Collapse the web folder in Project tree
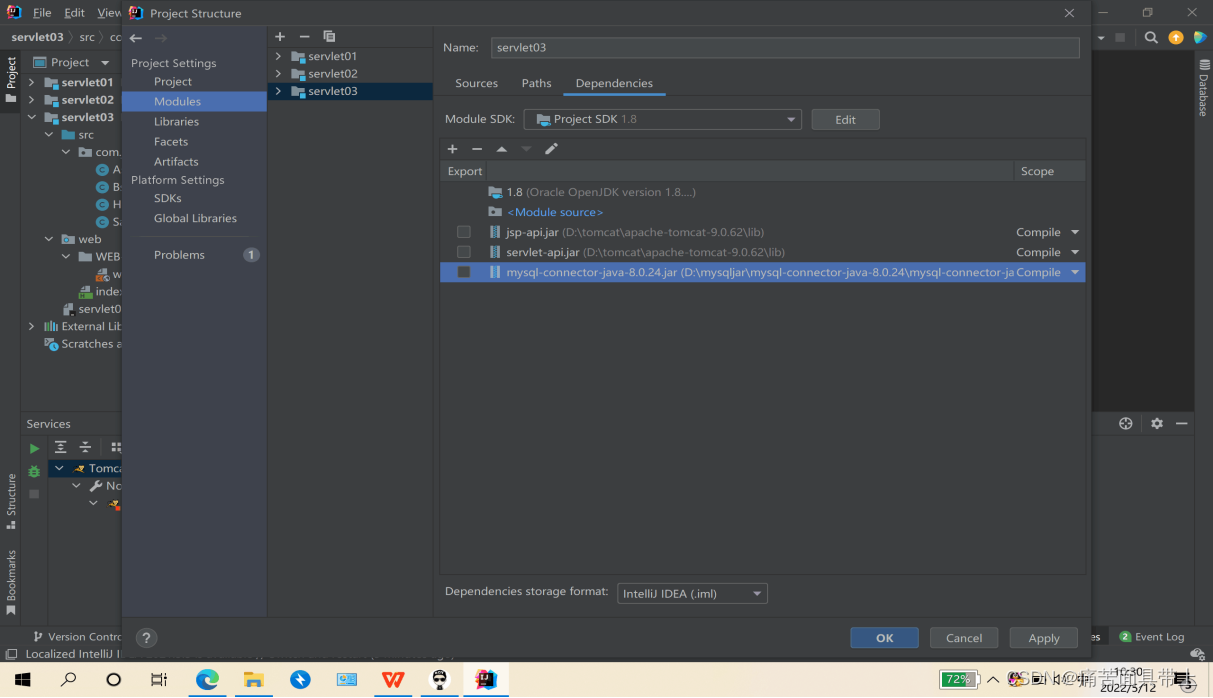 (x=49, y=239)
